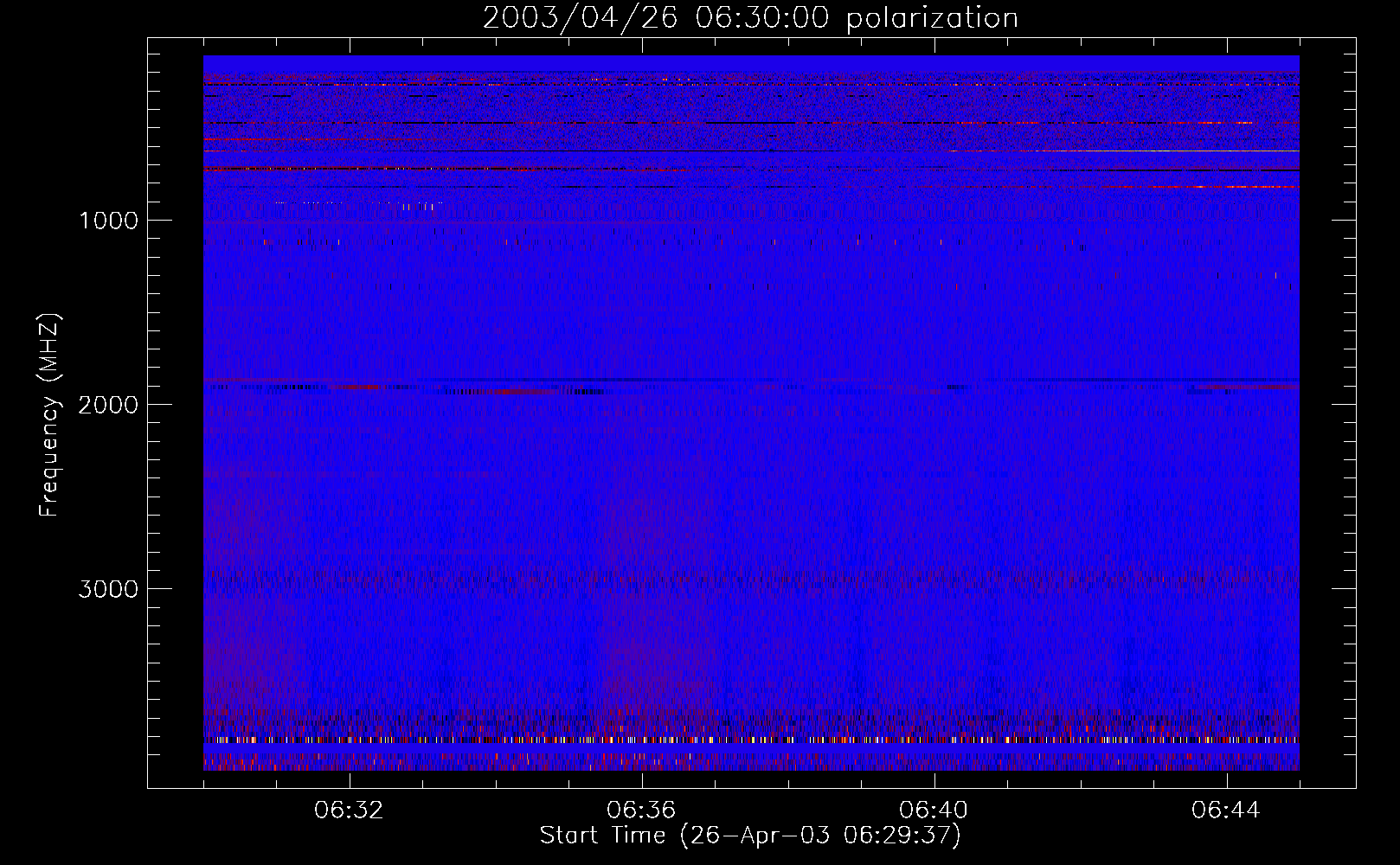Click the '3000' frequency tick label

coord(108,589)
